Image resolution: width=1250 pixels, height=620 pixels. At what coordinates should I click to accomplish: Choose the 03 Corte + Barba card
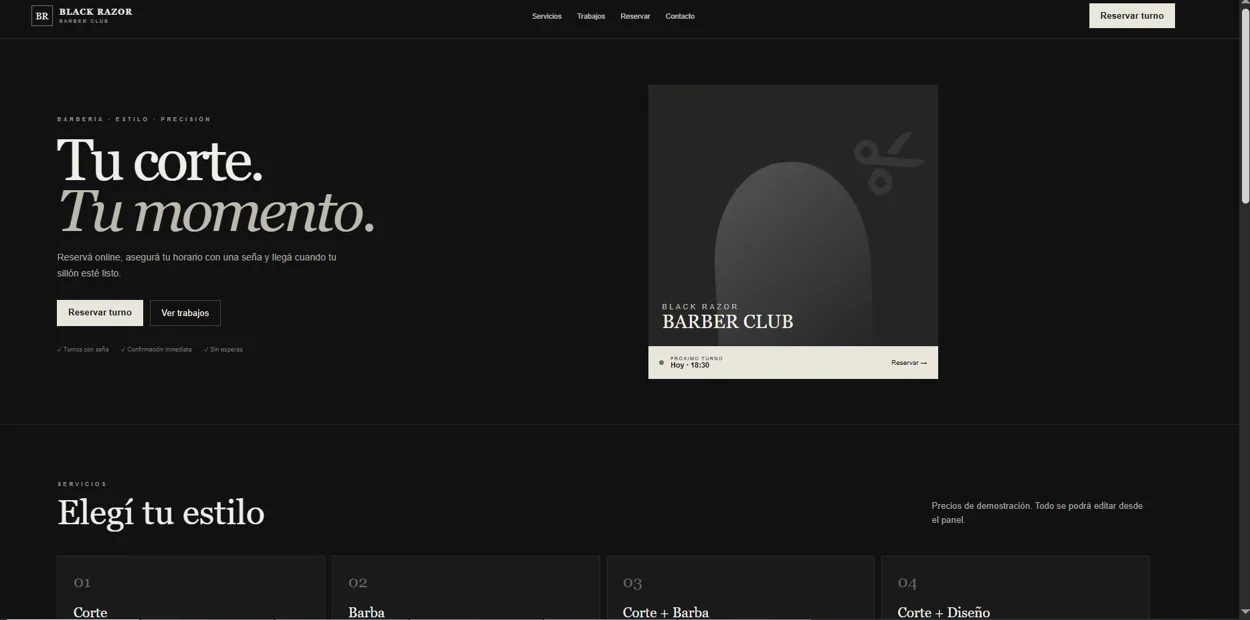point(741,588)
